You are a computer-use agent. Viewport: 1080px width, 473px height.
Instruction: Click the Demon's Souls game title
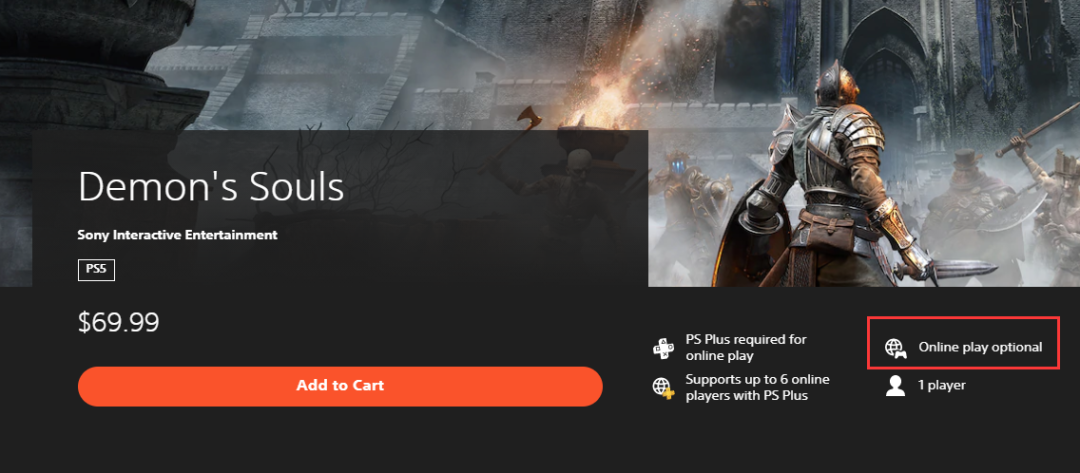coord(211,186)
